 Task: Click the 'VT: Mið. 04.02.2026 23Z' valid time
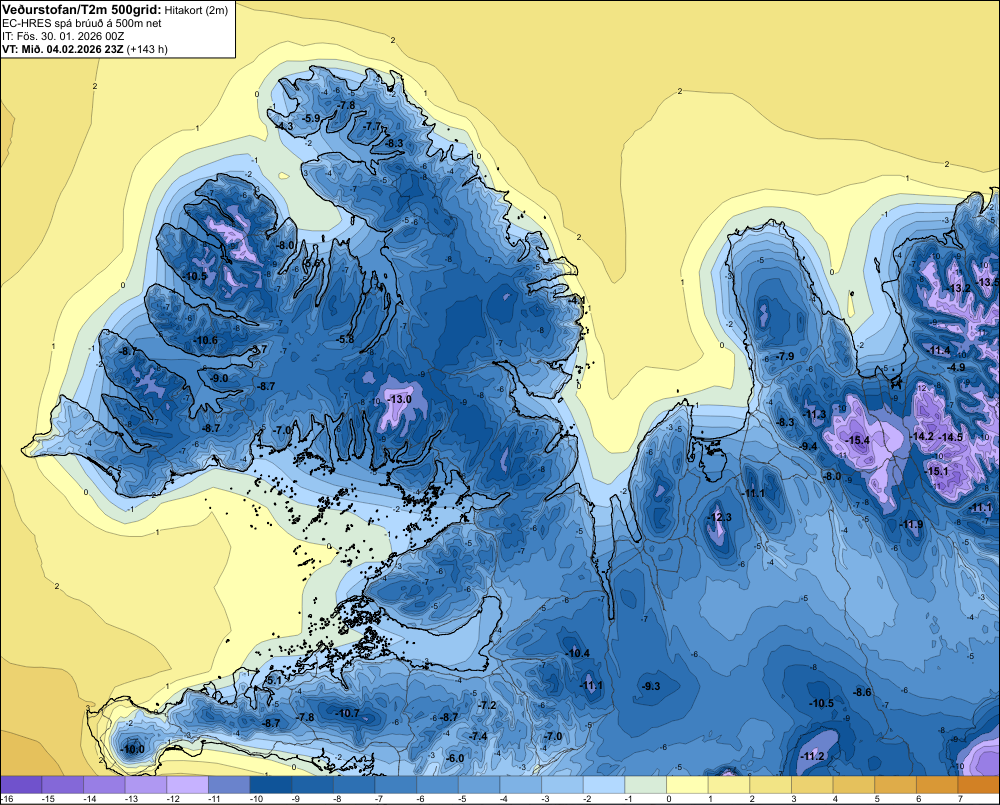(62, 49)
